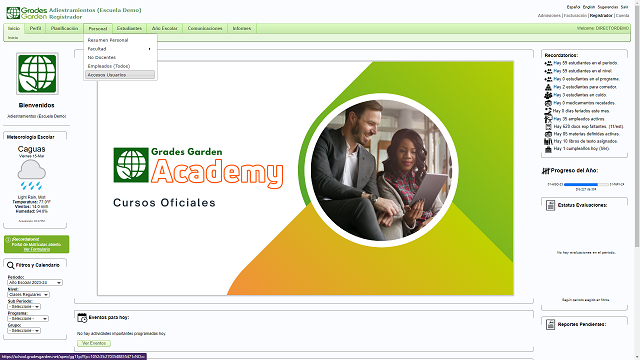Click the Inicio breadcrumb under the menu bar
Viewport: 640px width, 360px height.
[13, 38]
